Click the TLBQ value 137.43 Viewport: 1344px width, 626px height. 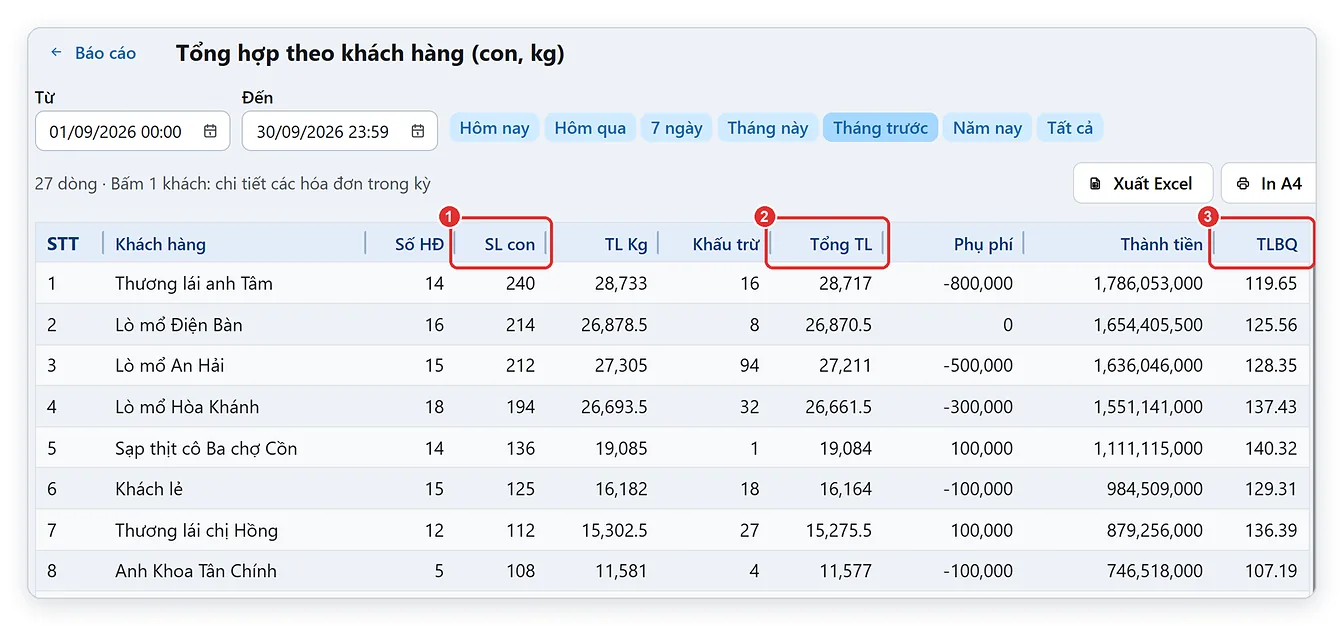1272,407
